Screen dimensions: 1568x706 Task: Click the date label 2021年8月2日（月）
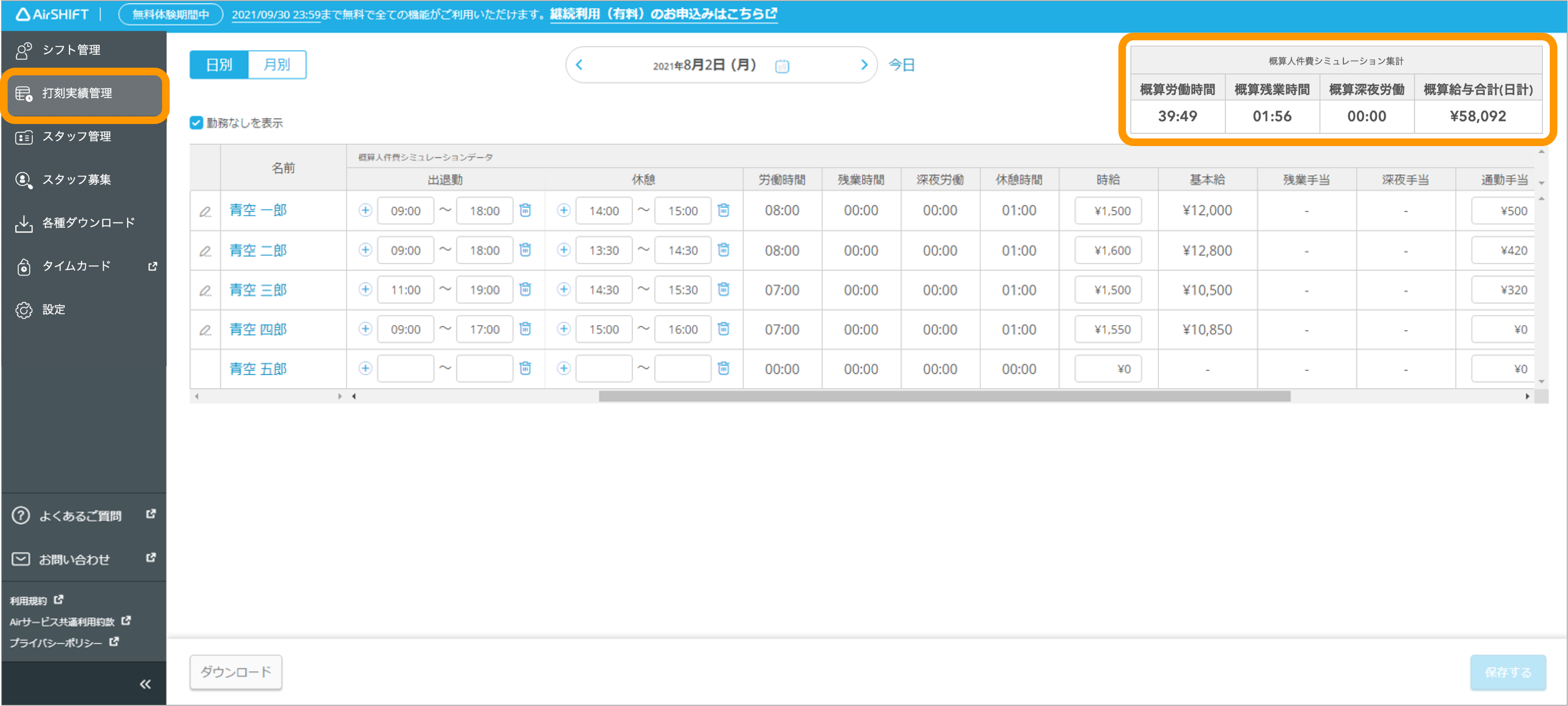click(x=705, y=65)
